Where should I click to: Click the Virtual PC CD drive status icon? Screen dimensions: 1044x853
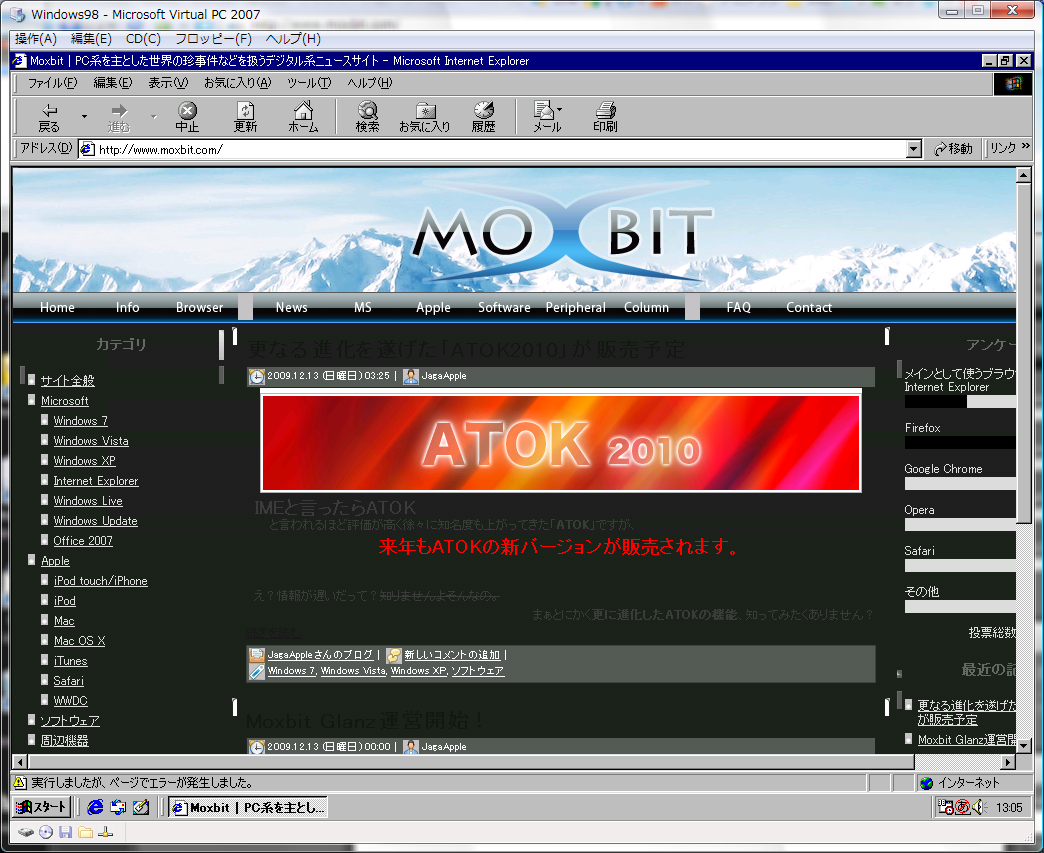point(46,832)
